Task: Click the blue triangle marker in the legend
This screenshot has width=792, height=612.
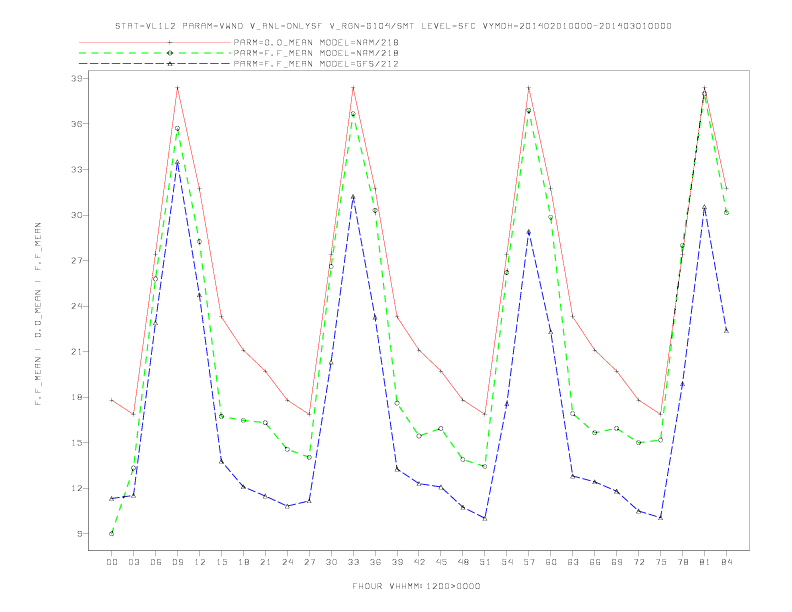Action: [x=170, y=64]
